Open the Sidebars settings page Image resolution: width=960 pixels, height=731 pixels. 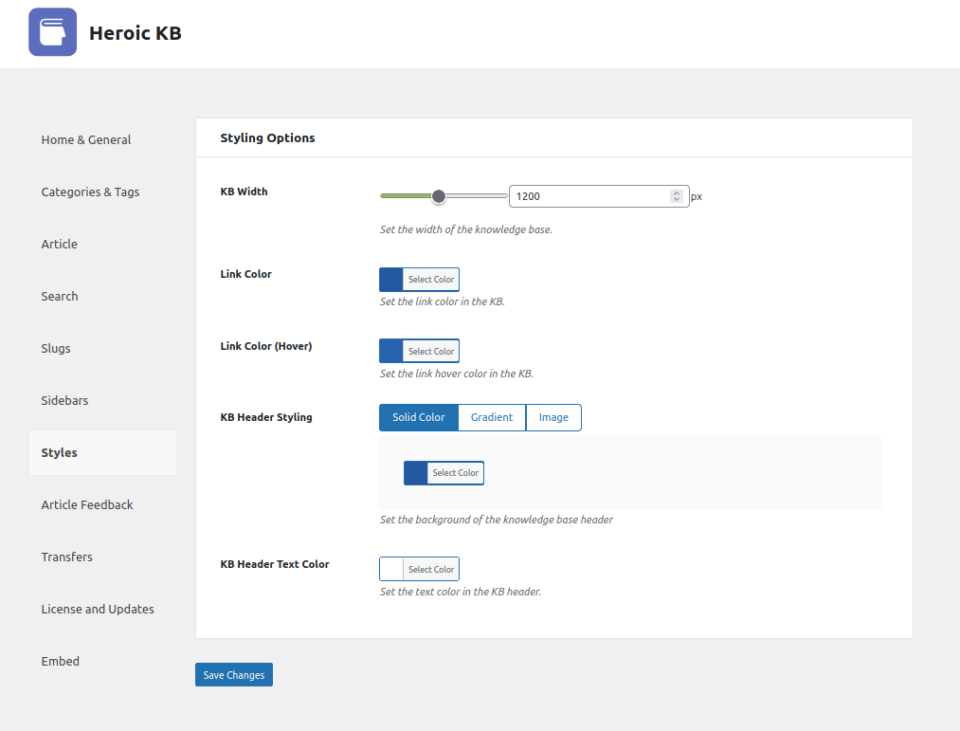(64, 400)
